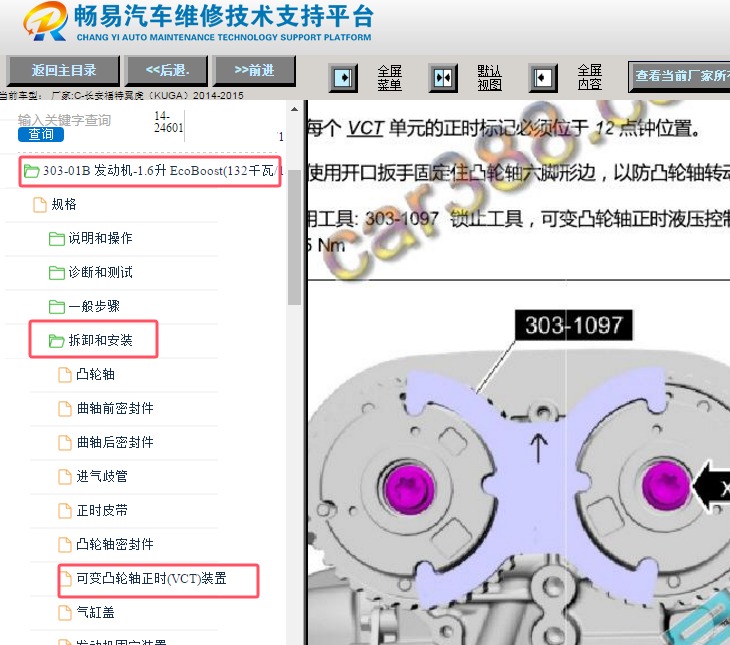Click the document icon beside 正时皮带
Screen dimensions: 730x645
tap(65, 511)
